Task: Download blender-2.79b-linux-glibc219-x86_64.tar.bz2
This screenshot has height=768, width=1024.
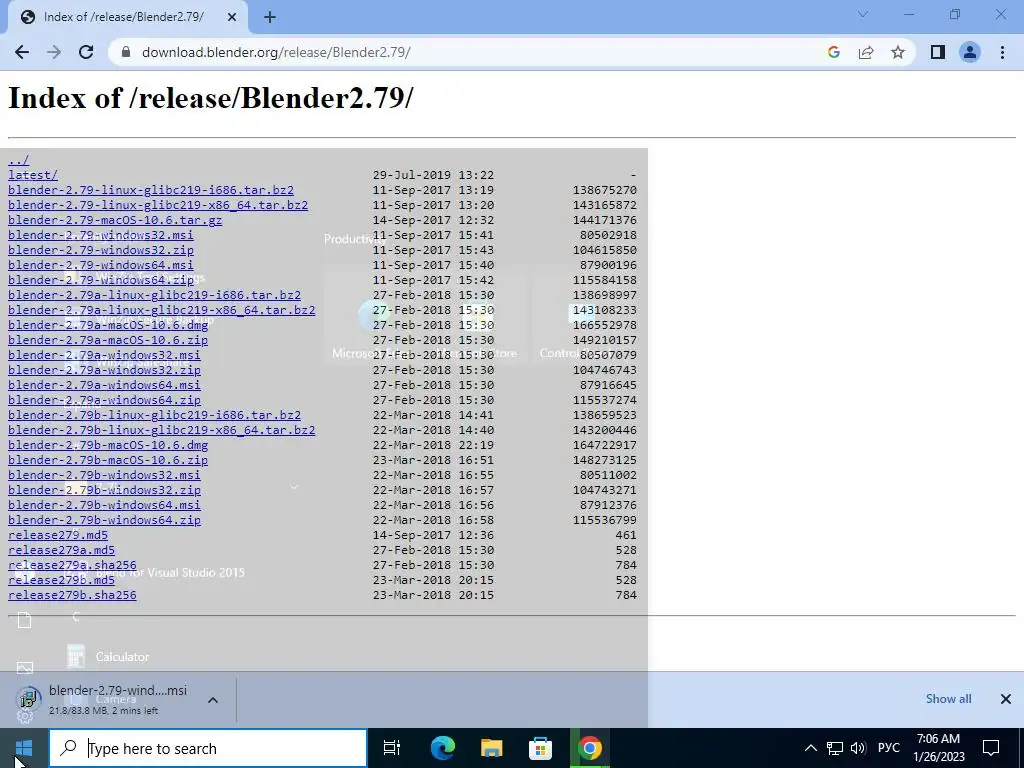Action: pyautogui.click(x=161, y=430)
